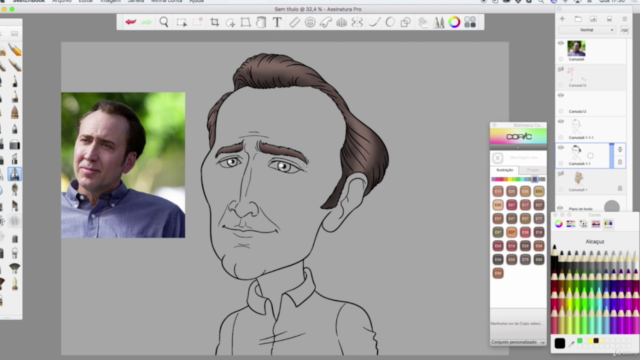Hide the Camada12 layer

(x=561, y=96)
